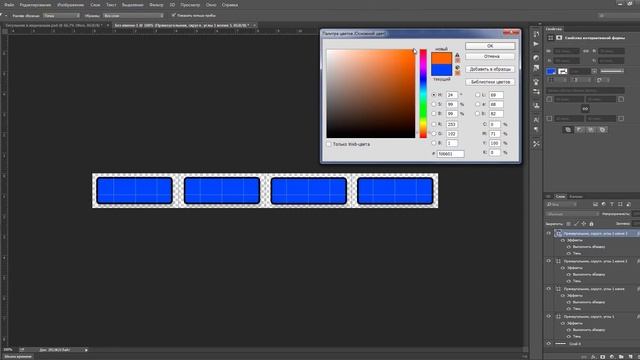Screen dimensions: 640x360
Task: Open the Изображение menu
Action: [71, 5]
